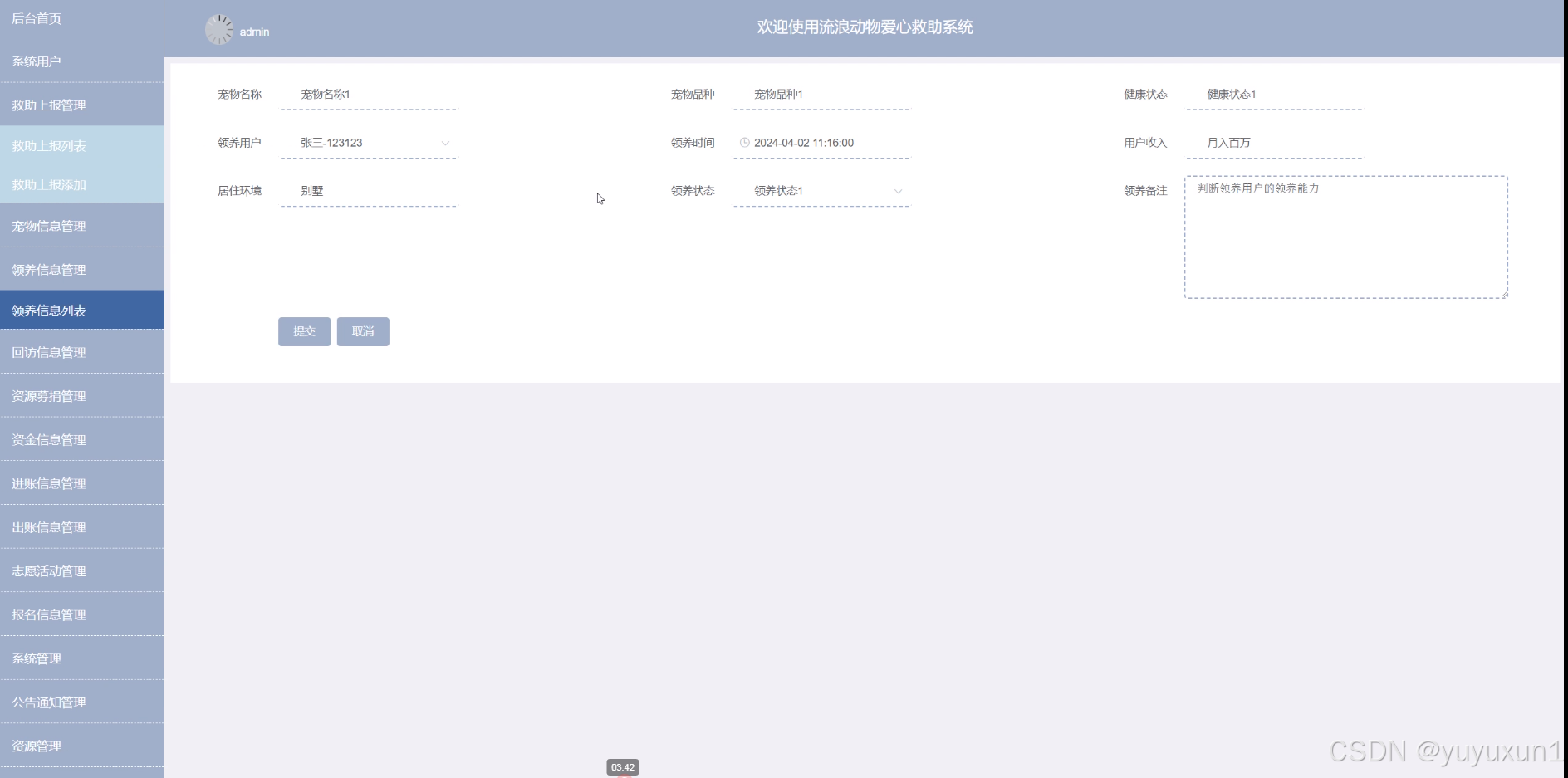Click the 健康状态 input field

(1274, 95)
